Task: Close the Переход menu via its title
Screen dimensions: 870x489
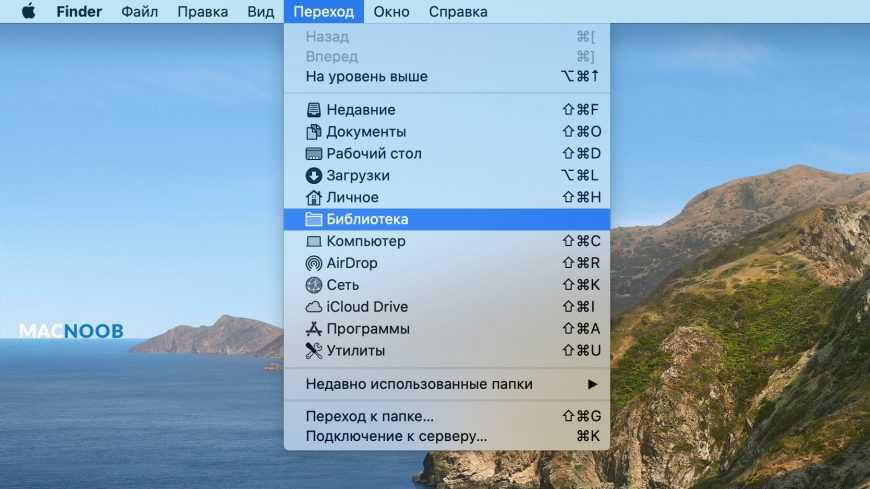Action: (323, 12)
